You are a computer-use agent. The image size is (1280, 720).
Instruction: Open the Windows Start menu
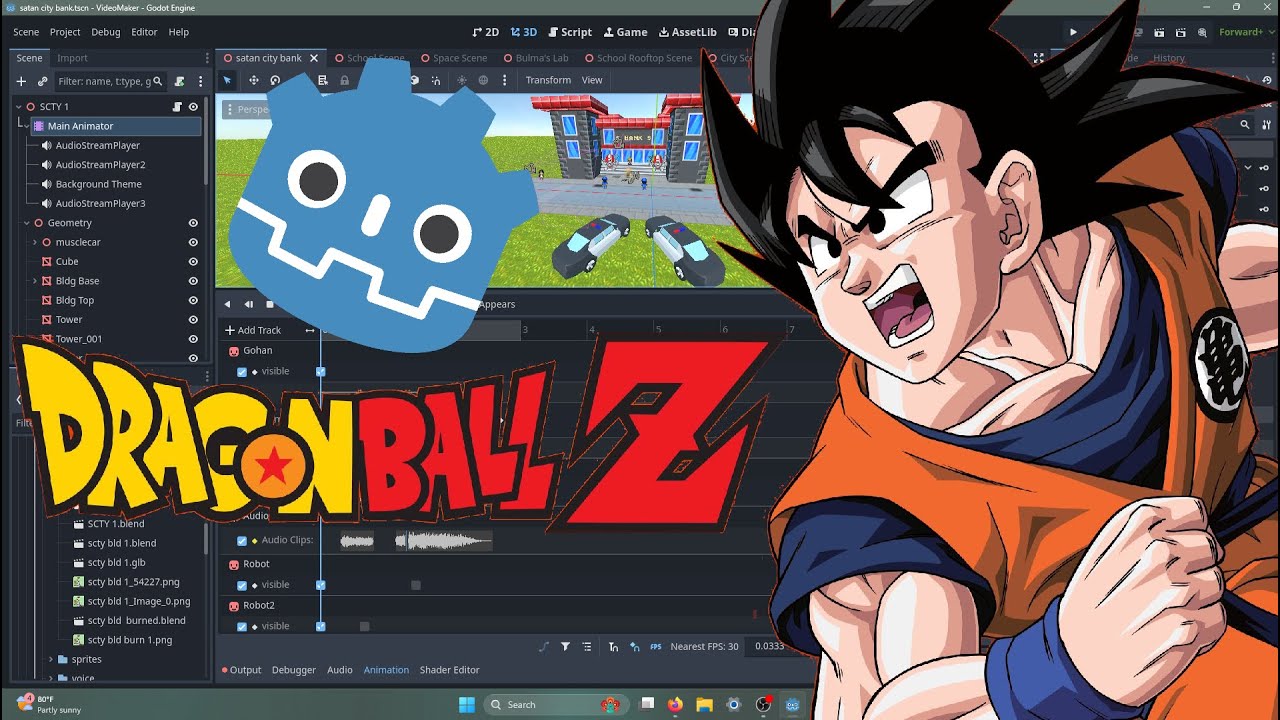click(x=467, y=704)
